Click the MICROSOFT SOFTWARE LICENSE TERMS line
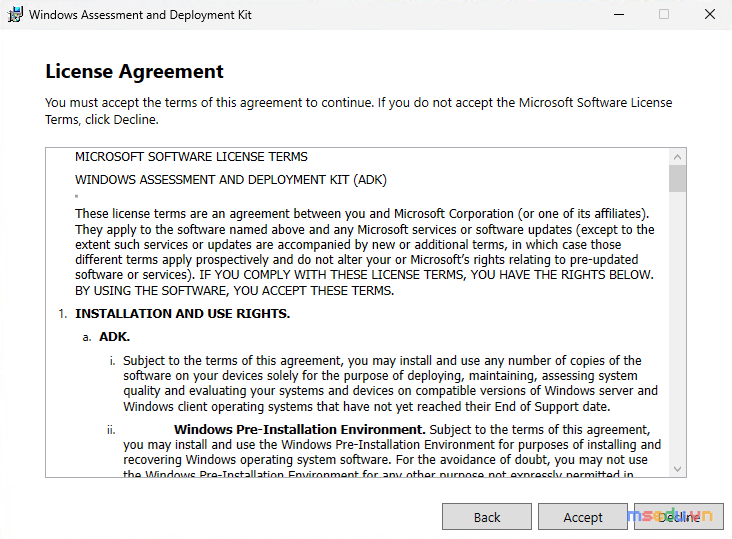The image size is (732, 539). [x=191, y=157]
